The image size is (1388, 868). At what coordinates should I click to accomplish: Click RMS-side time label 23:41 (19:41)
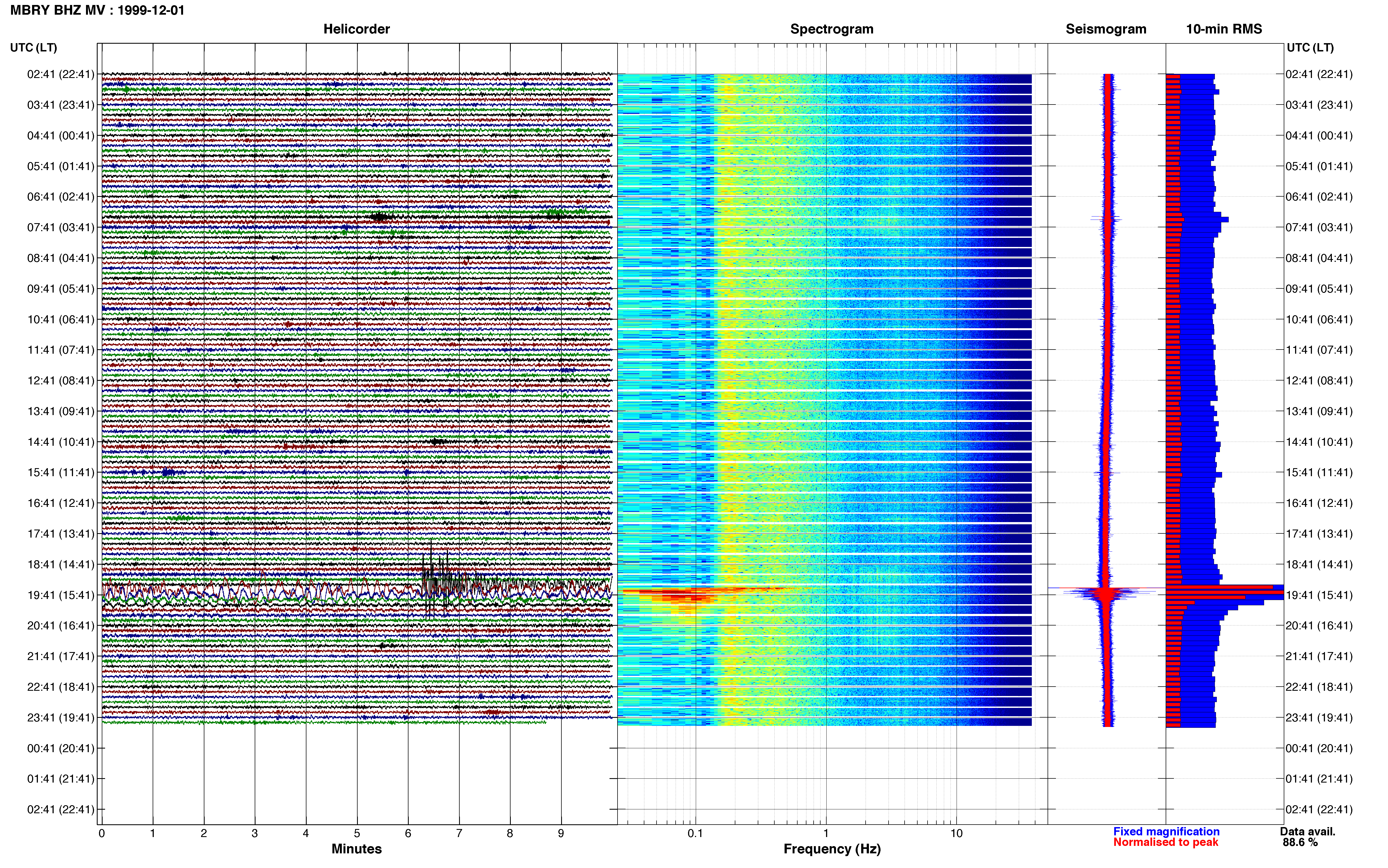coord(1319,717)
